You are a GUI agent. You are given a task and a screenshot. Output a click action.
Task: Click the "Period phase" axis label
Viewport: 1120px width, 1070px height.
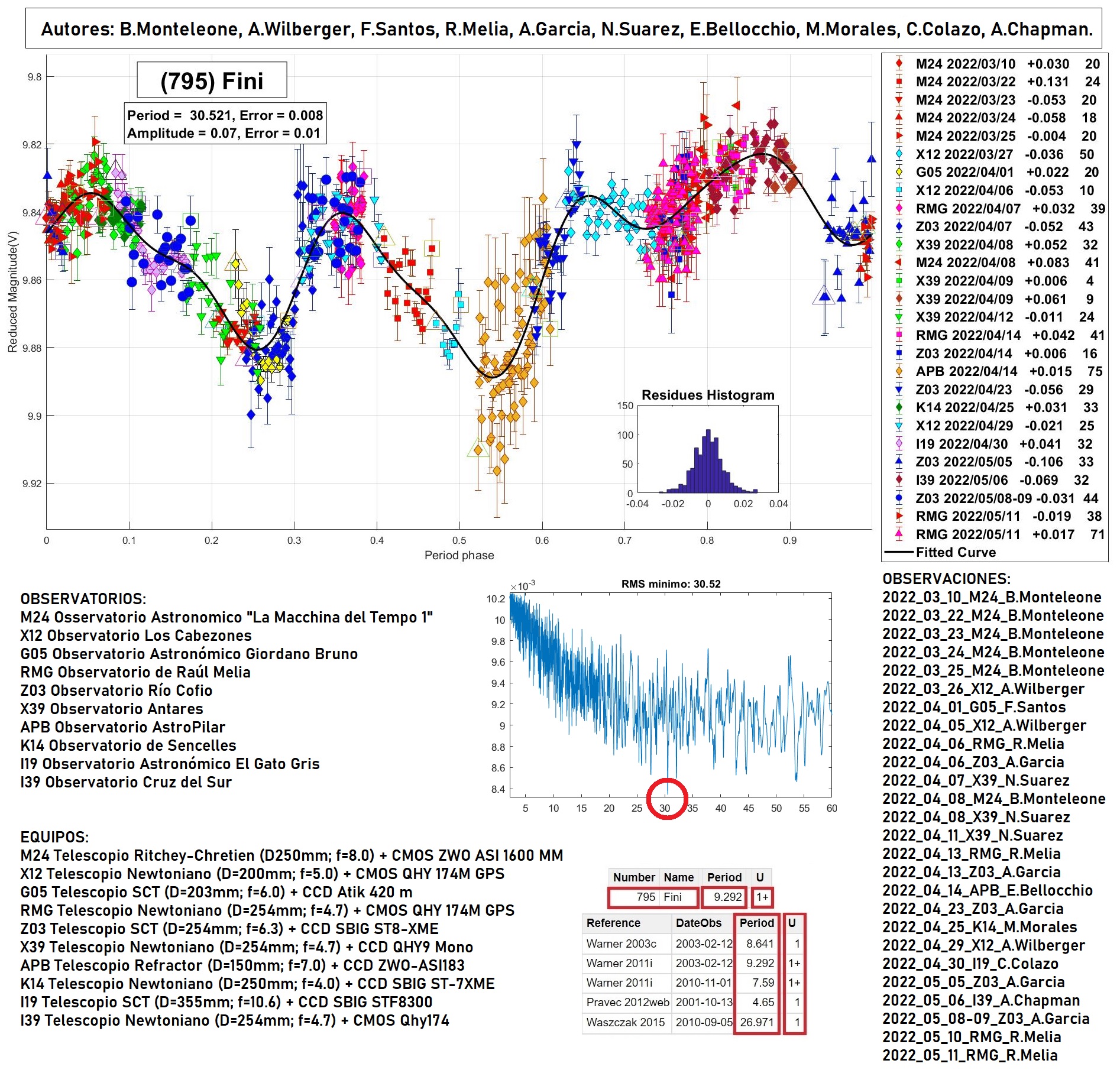point(459,555)
